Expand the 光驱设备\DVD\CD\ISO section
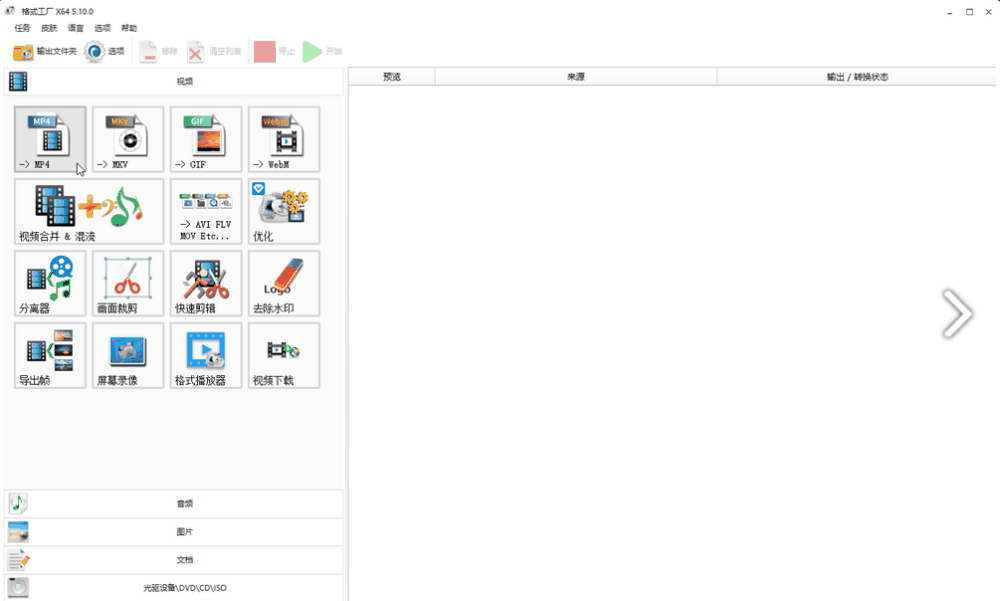 tap(174, 588)
